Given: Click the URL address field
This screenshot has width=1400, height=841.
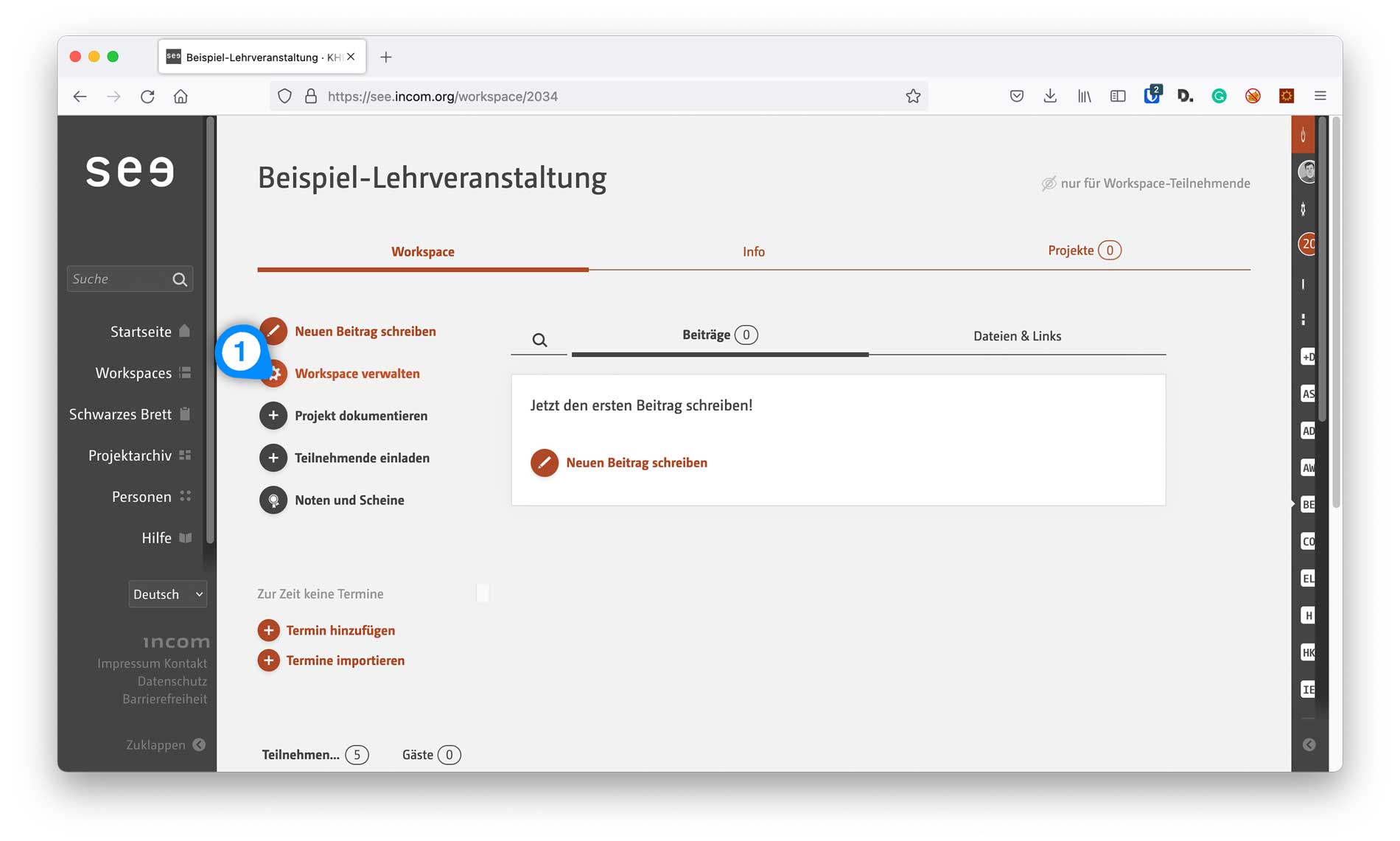Looking at the screenshot, I should point(598,97).
